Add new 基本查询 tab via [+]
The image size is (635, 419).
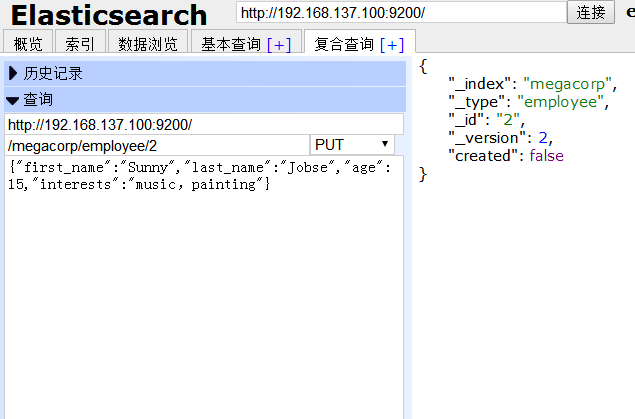(279, 45)
